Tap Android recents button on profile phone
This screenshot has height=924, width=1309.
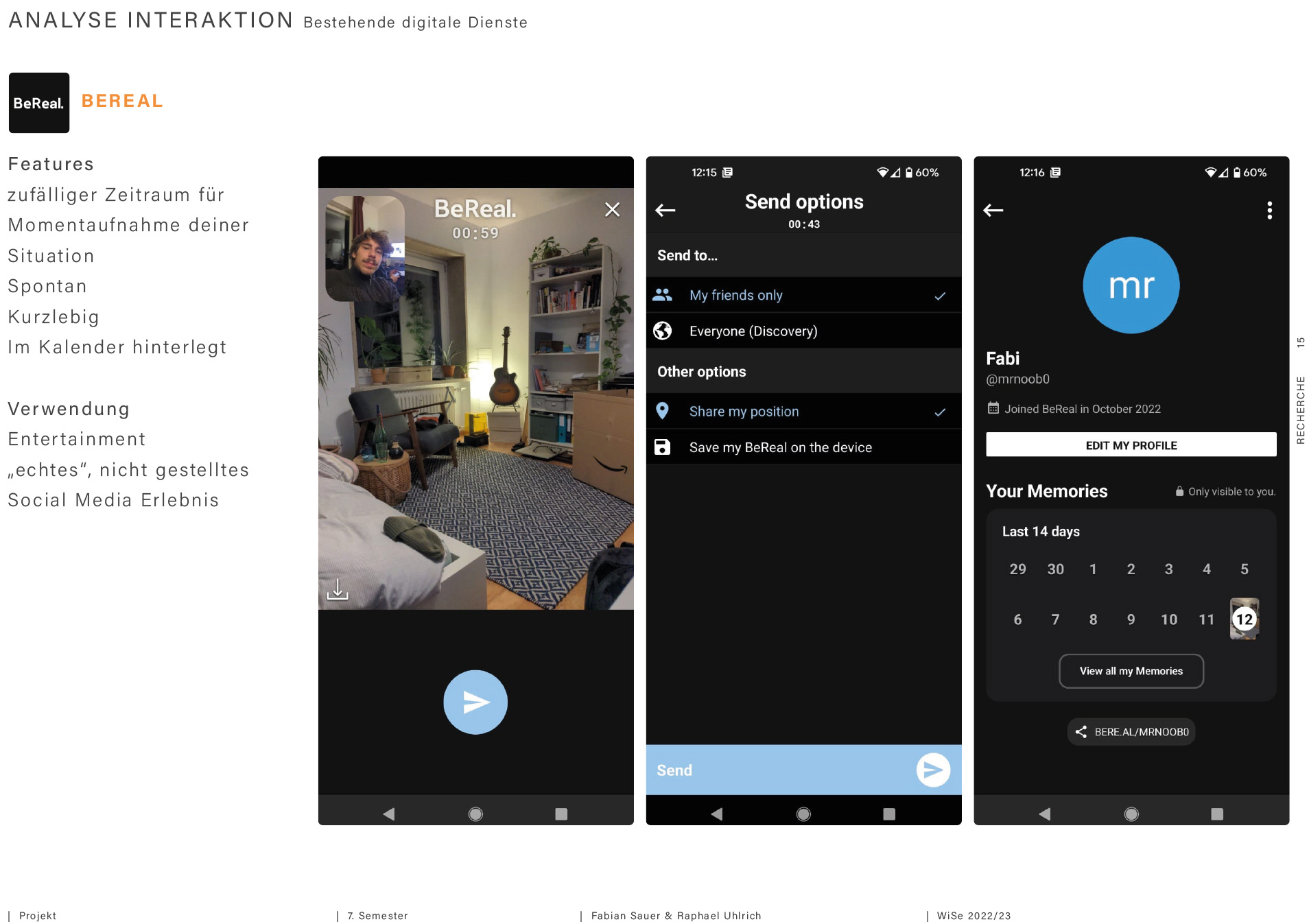[x=1217, y=814]
